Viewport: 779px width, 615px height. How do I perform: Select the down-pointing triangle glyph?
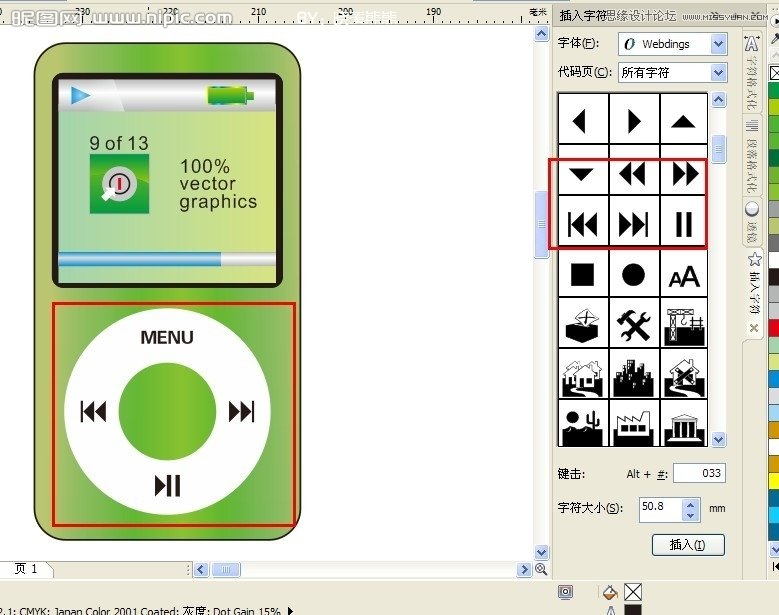click(x=583, y=174)
